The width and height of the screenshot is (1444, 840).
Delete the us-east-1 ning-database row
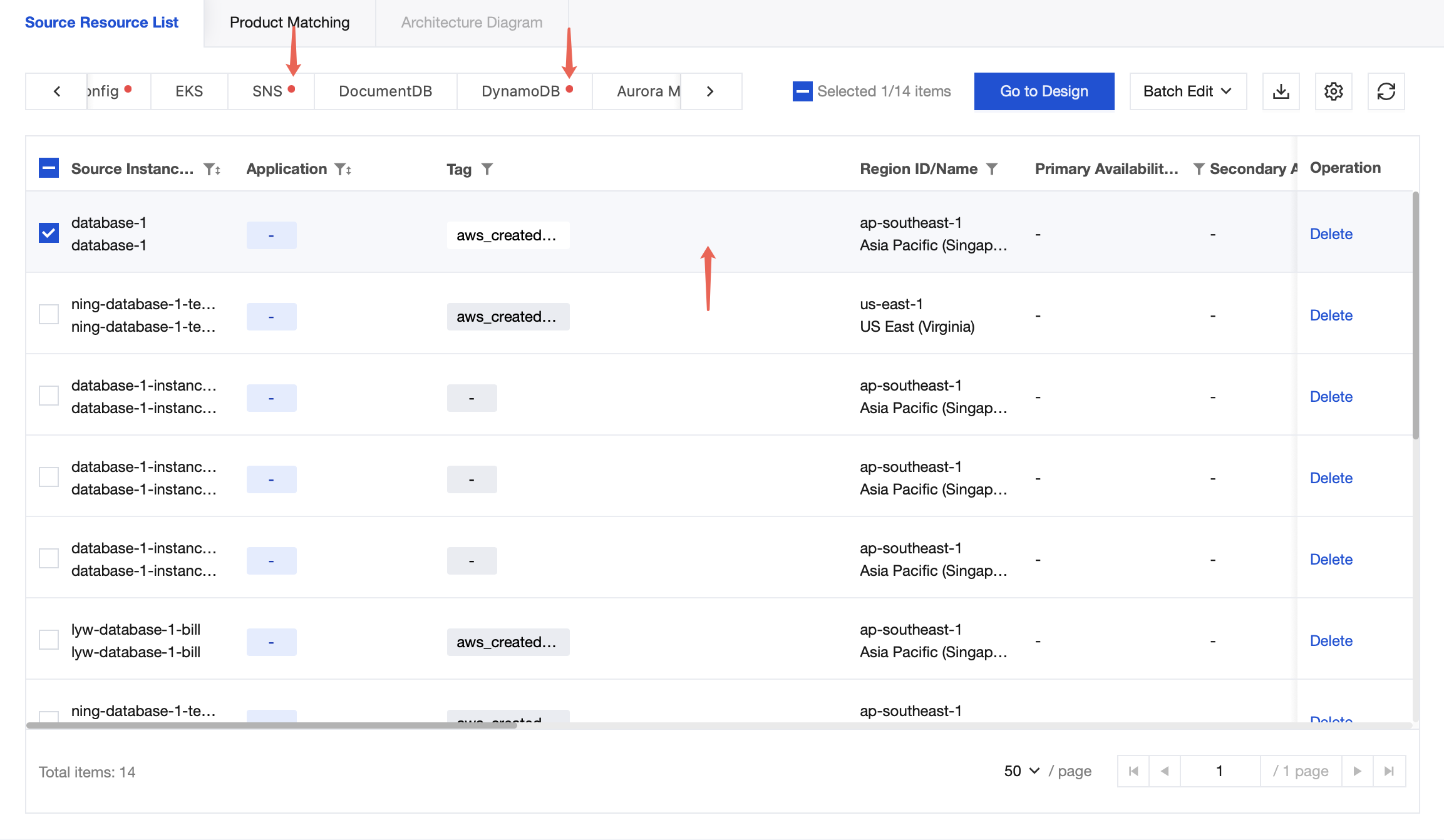(x=1331, y=315)
